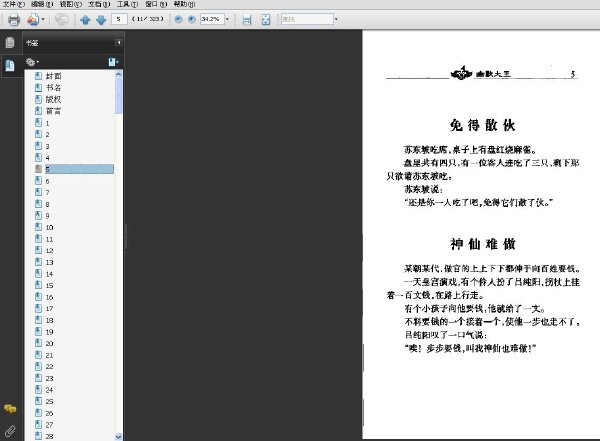Screen dimensions: 600x441
Task: Select the 前言 bookmark
Action: (53, 111)
